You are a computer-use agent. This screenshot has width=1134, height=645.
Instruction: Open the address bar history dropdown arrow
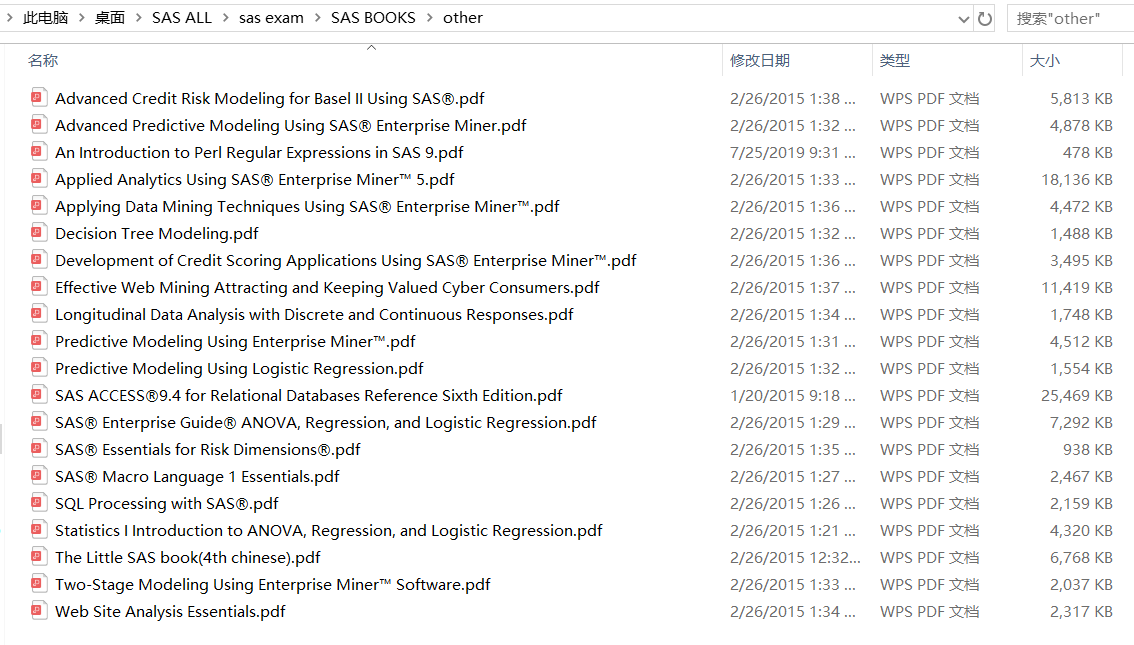click(963, 19)
